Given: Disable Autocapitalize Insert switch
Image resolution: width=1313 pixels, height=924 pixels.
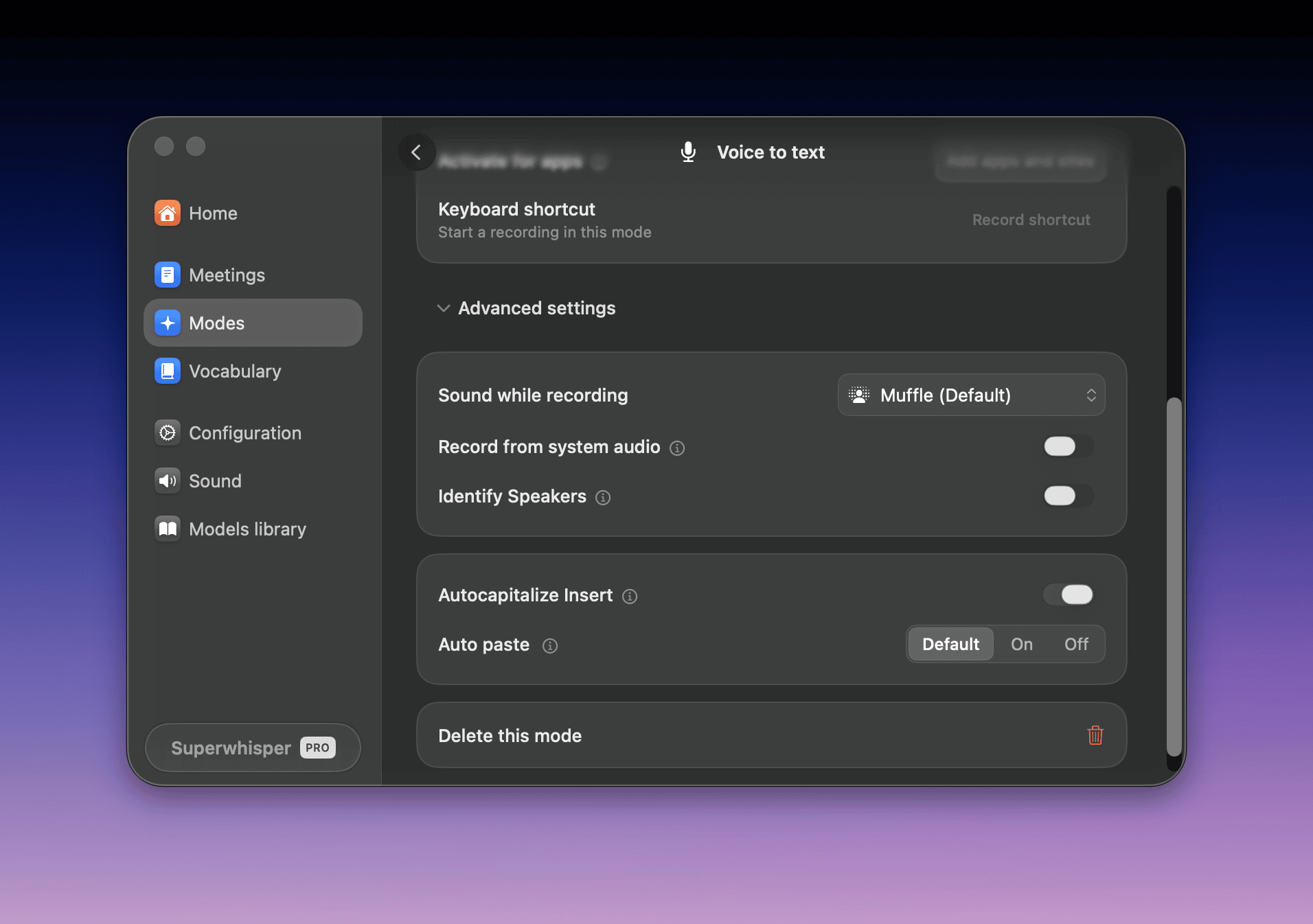Looking at the screenshot, I should click(1068, 595).
